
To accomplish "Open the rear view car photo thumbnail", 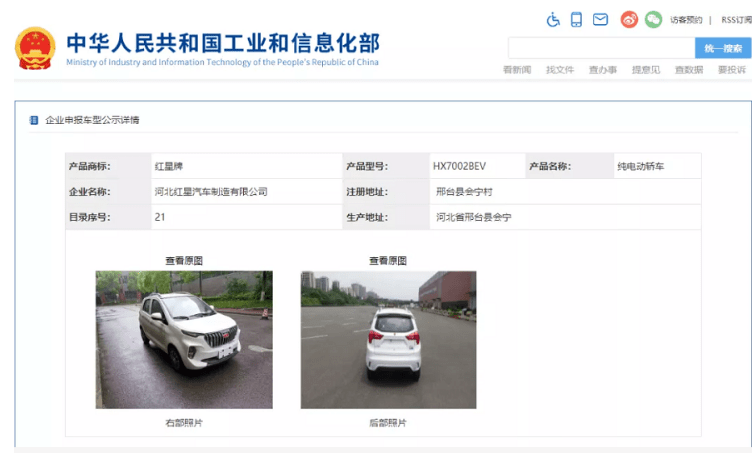I will point(388,339).
